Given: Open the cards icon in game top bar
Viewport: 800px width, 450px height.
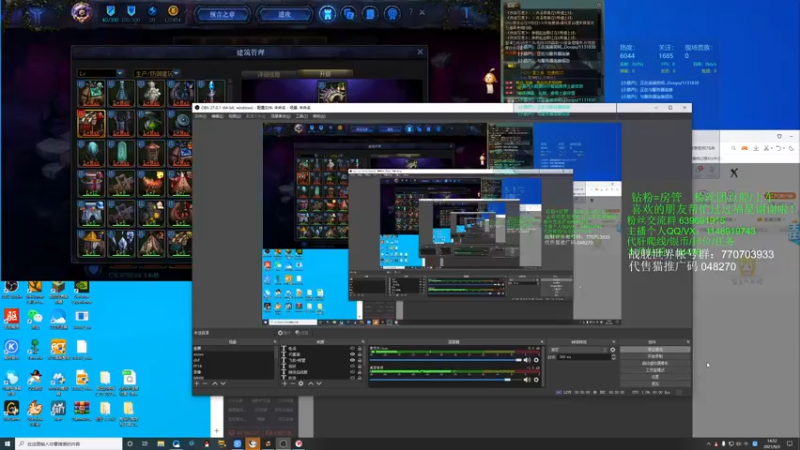Looking at the screenshot, I should click(349, 14).
